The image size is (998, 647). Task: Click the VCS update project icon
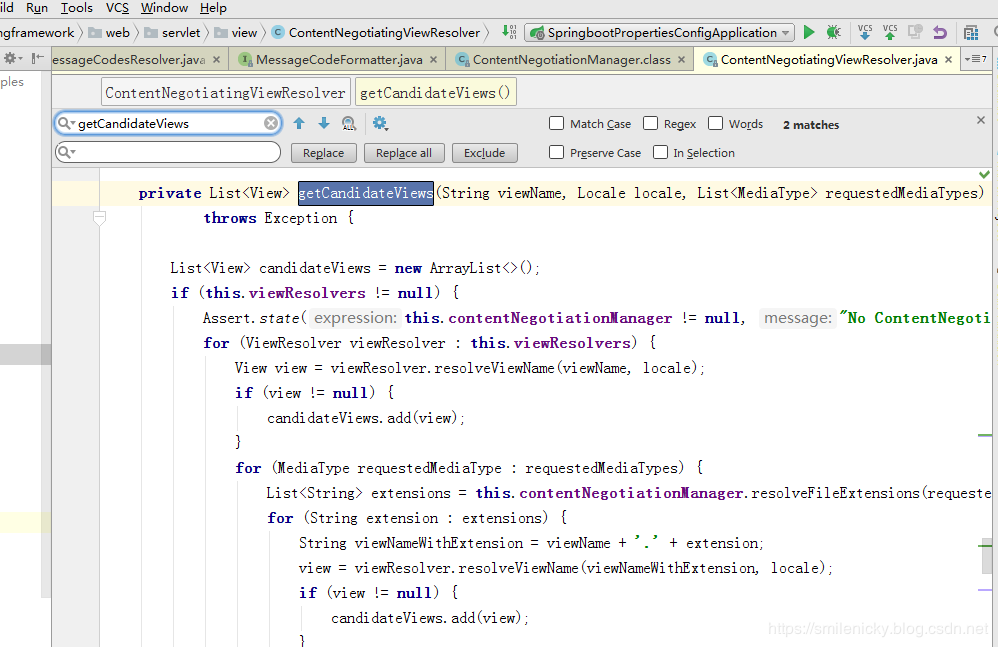(865, 32)
